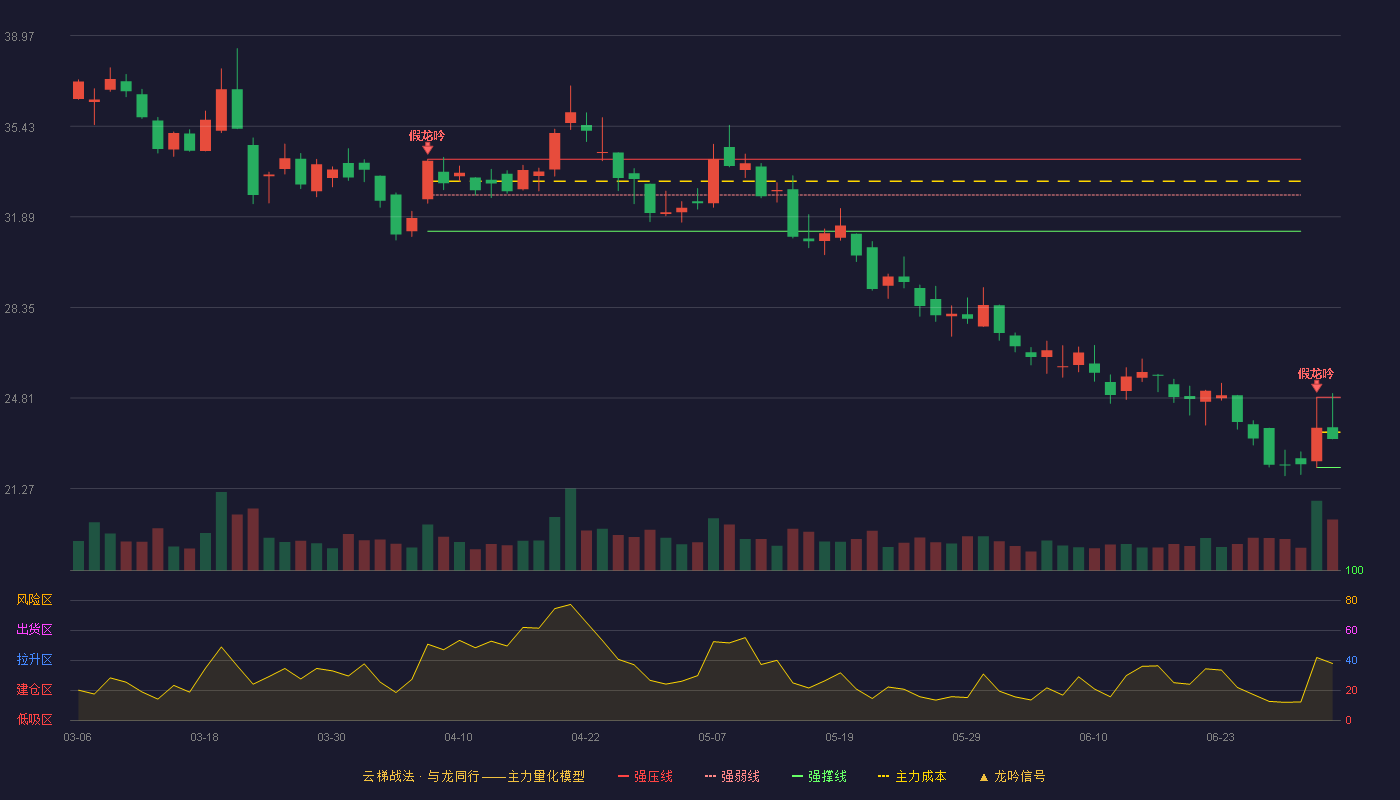The height and width of the screenshot is (800, 1400).
Task: Toggle the 强压线 legend entry
Action: pos(645,776)
